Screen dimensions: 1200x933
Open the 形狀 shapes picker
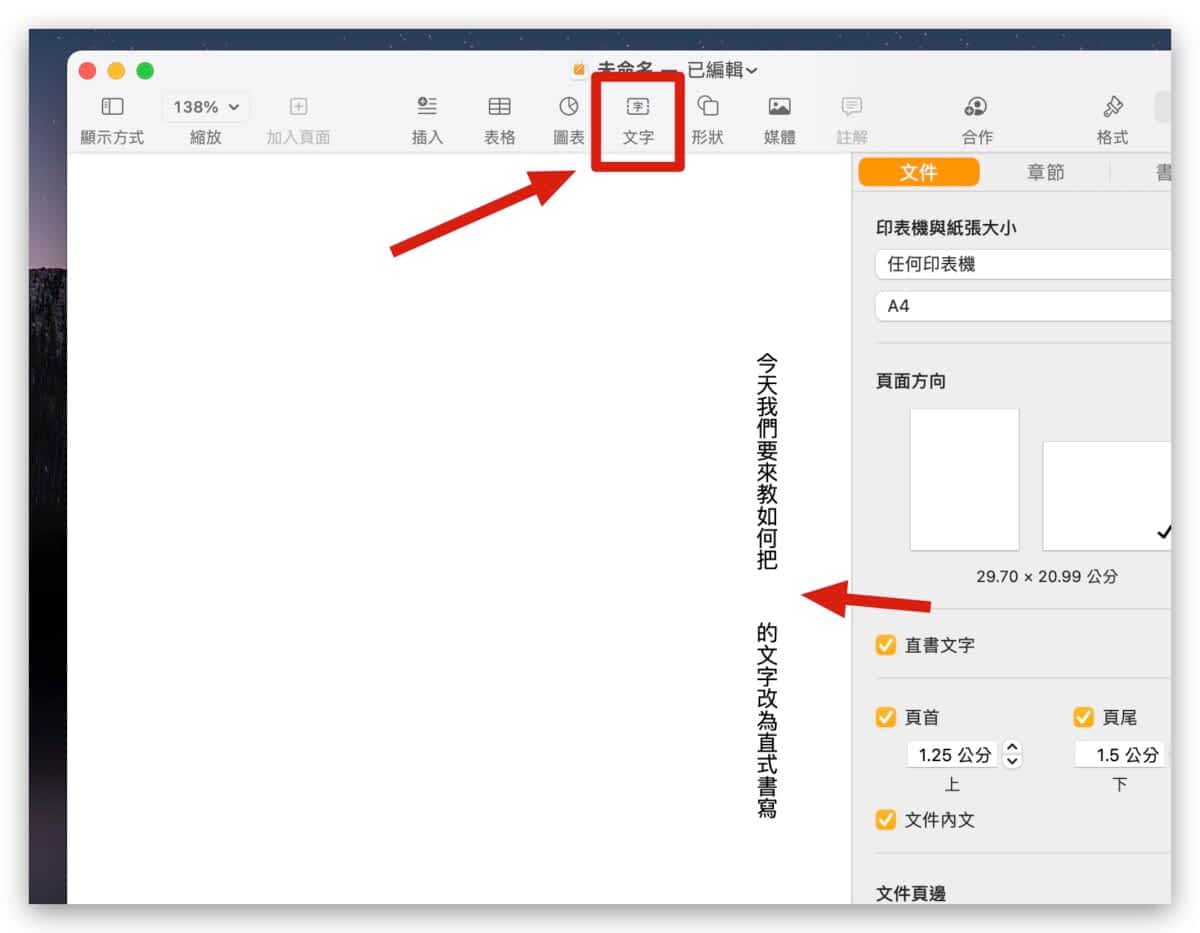tap(708, 107)
